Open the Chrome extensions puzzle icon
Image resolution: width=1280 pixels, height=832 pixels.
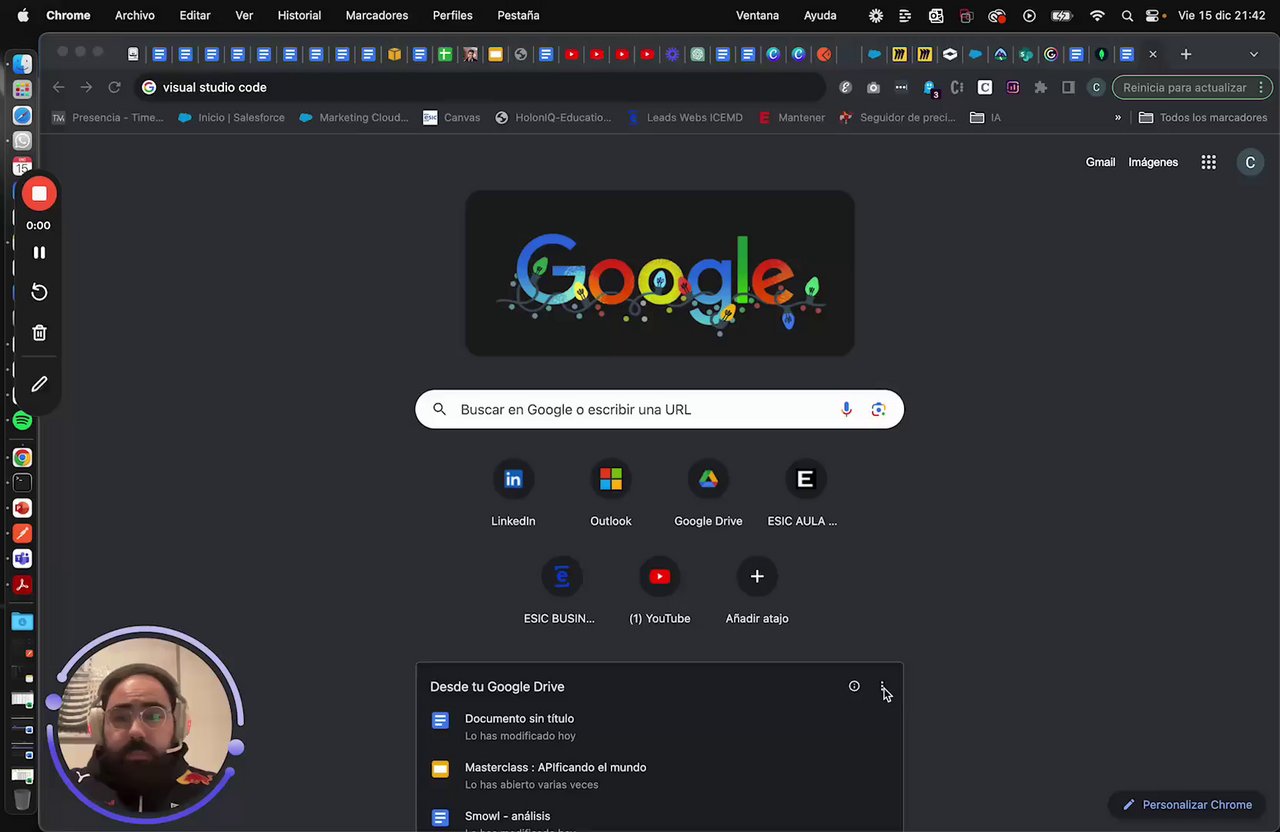1040,87
